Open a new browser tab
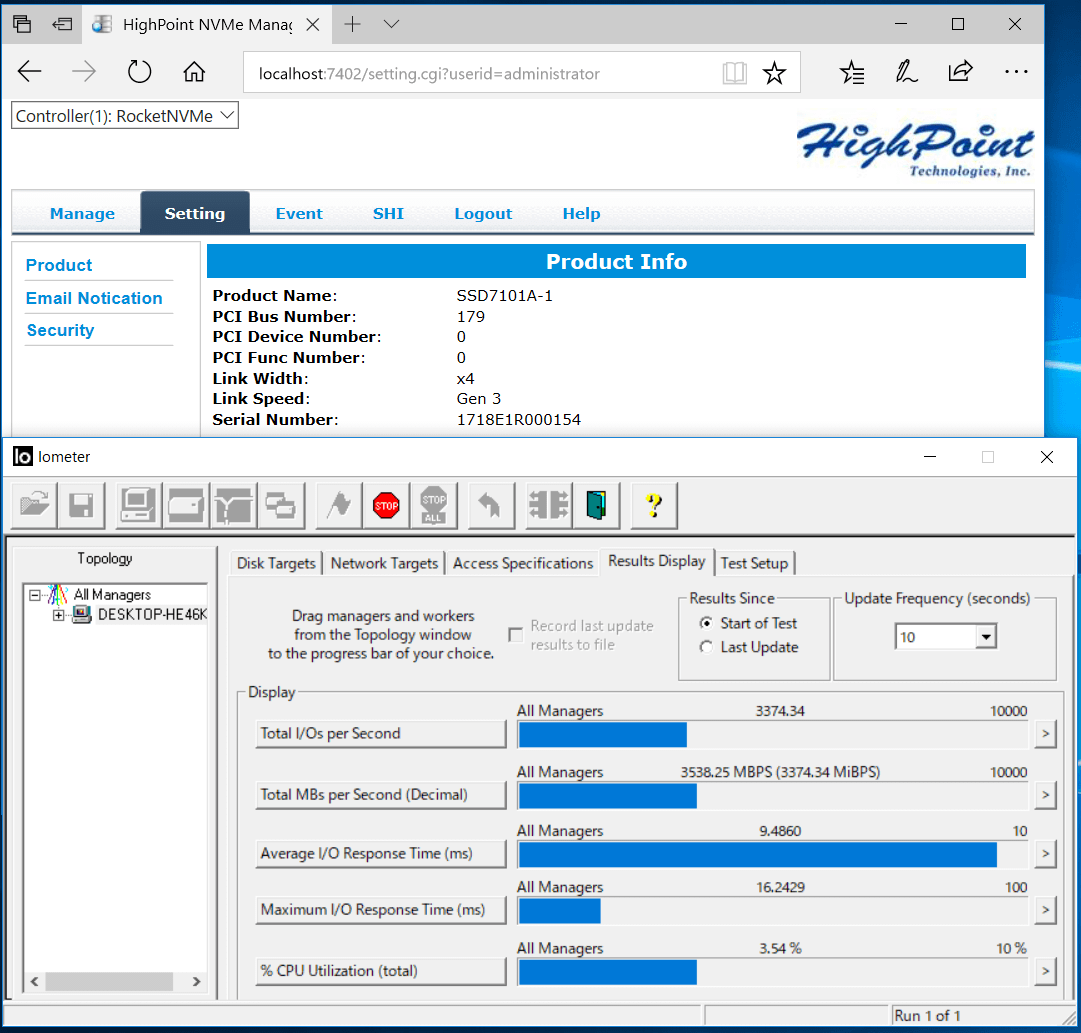Screen dimensions: 1081x1033 click(352, 25)
